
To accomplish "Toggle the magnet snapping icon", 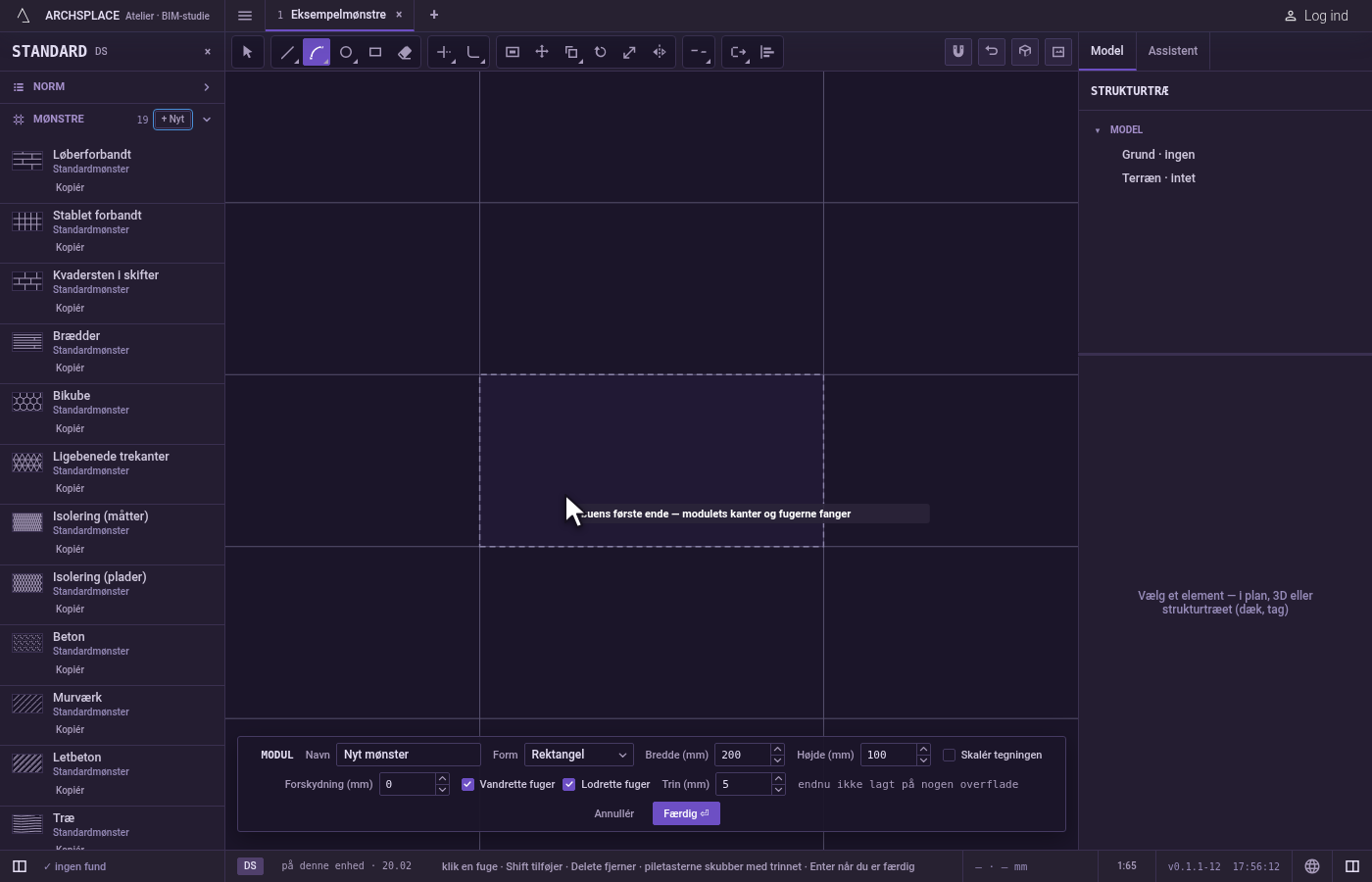I will [x=958, y=52].
